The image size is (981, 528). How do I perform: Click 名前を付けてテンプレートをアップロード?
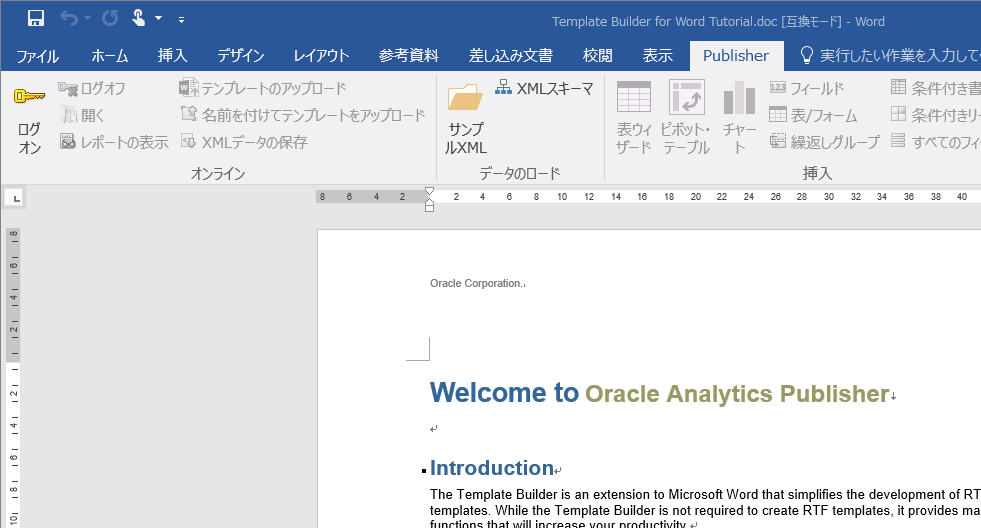(303, 115)
